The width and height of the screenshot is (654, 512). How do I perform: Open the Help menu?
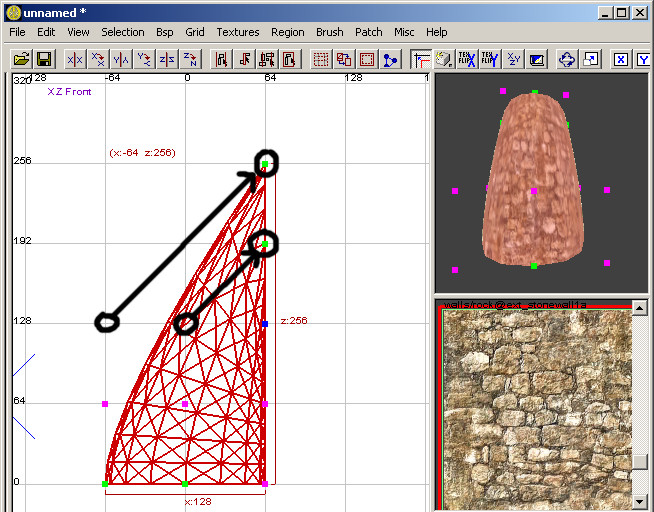click(436, 32)
